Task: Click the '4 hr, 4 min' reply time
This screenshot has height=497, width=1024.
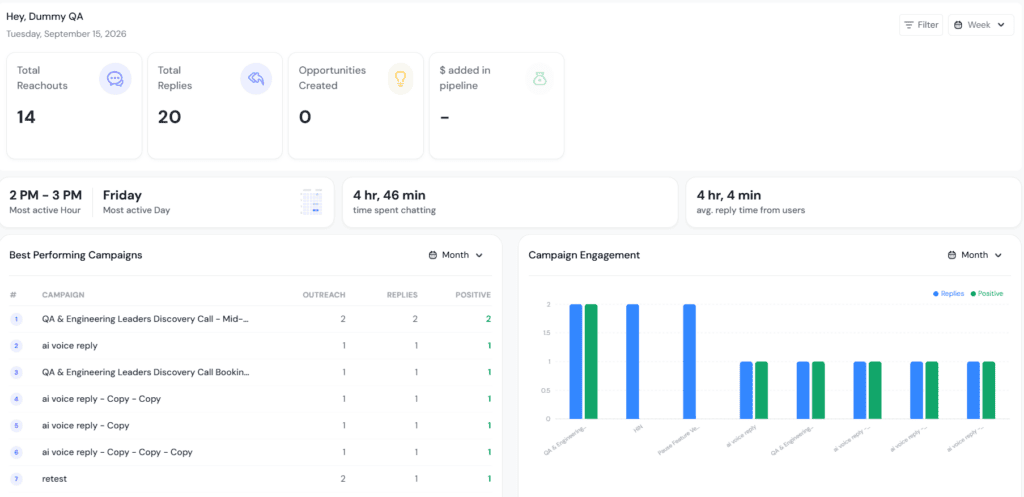Action: click(729, 195)
